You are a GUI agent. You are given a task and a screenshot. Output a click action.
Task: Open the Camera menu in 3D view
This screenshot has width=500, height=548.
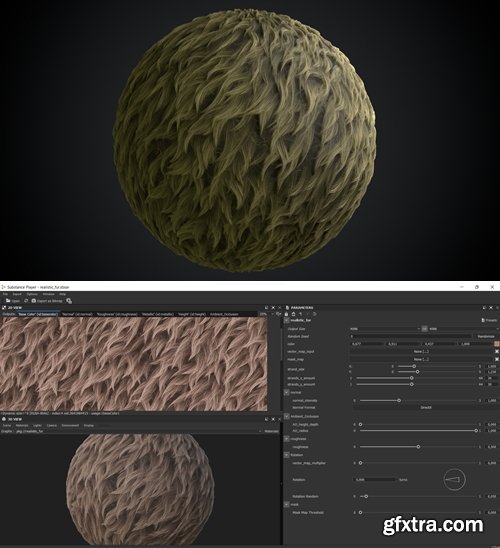52,425
